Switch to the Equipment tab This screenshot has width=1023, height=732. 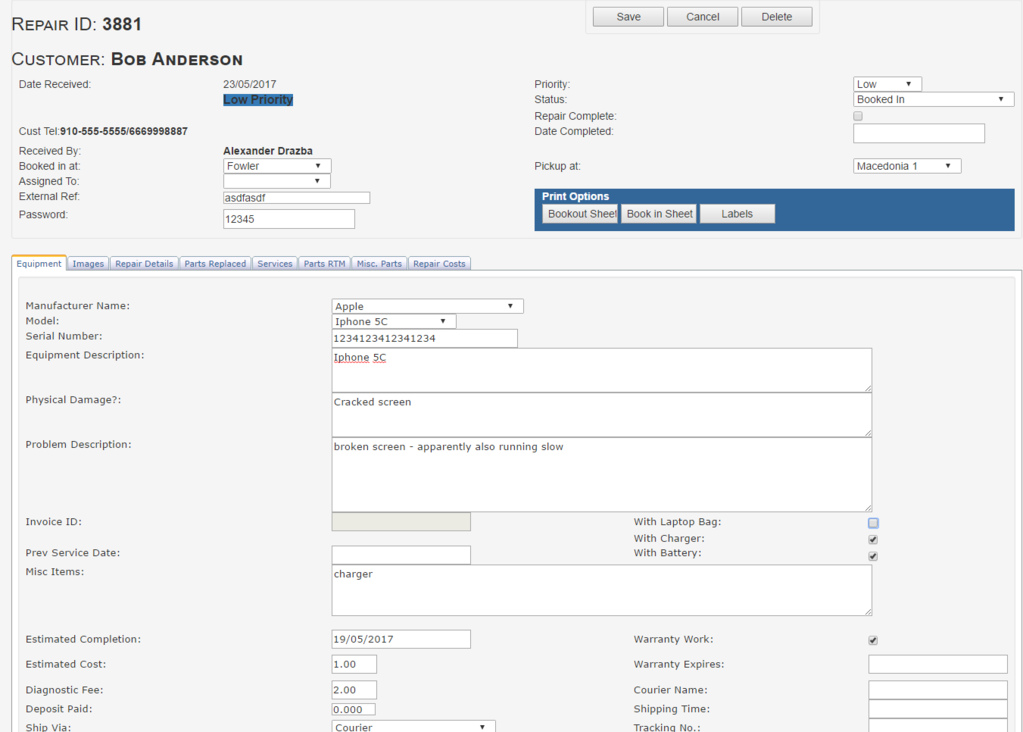39,264
